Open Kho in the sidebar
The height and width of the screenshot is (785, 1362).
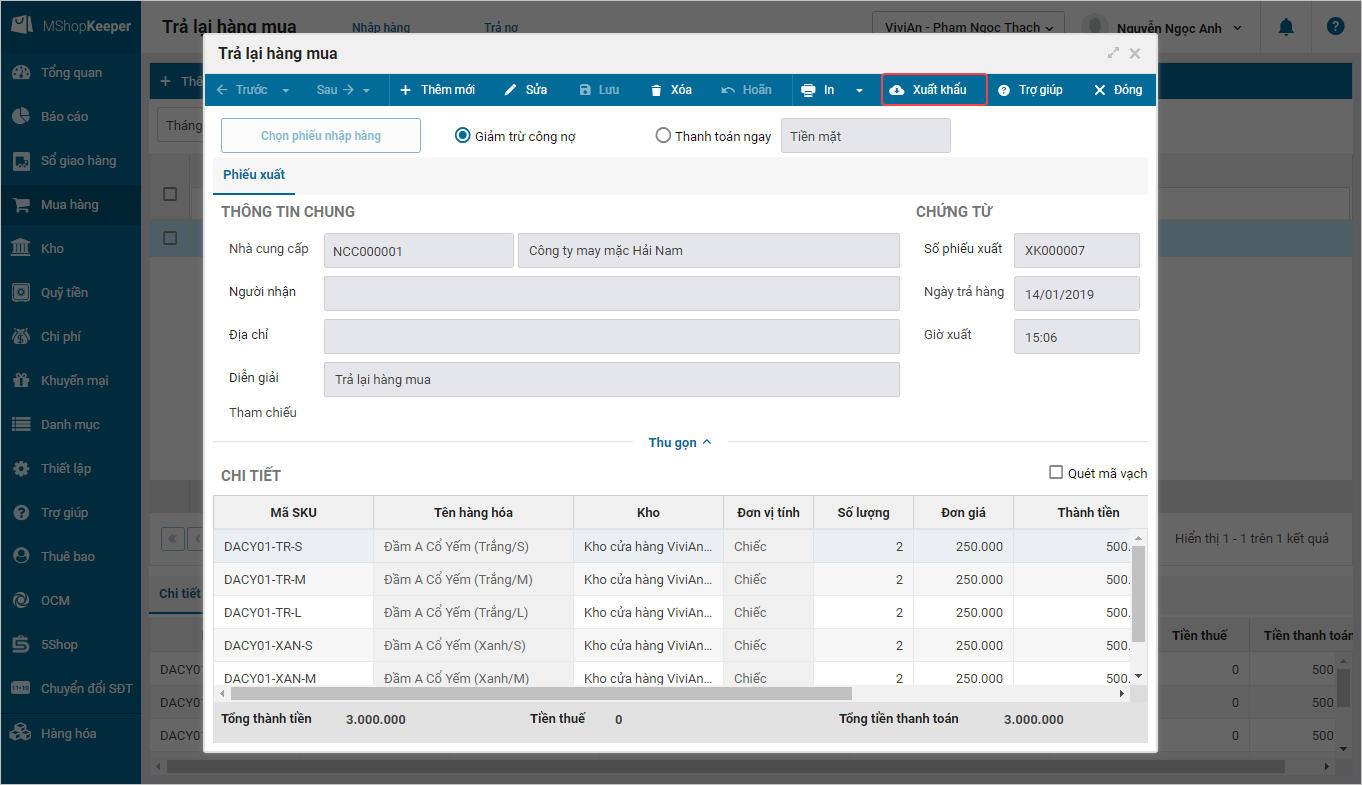[x=52, y=249]
